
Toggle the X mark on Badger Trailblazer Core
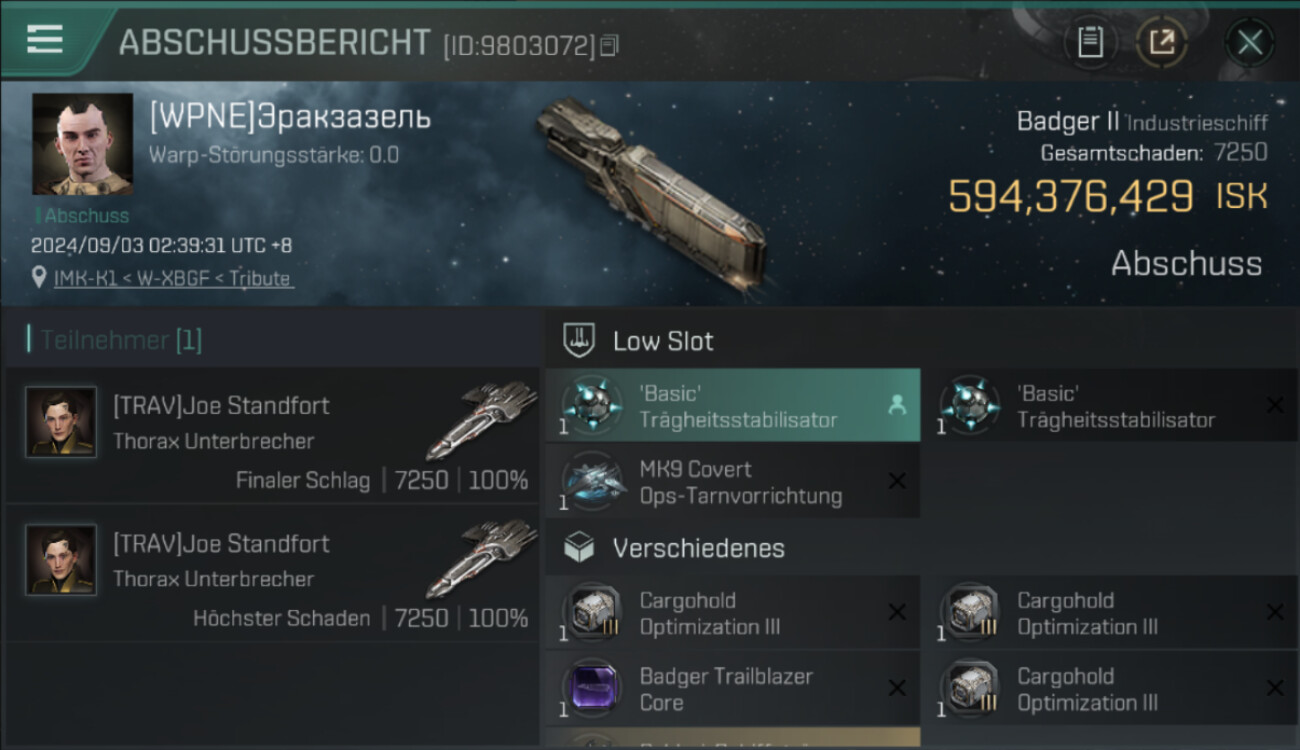pos(896,688)
